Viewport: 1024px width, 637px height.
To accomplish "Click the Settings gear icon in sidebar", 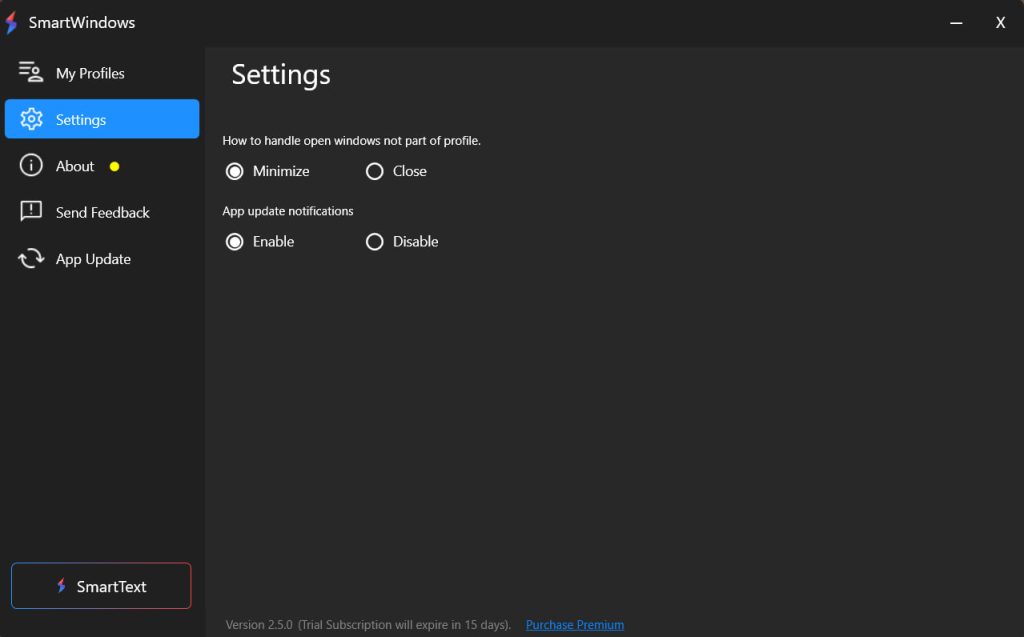I will (x=31, y=119).
